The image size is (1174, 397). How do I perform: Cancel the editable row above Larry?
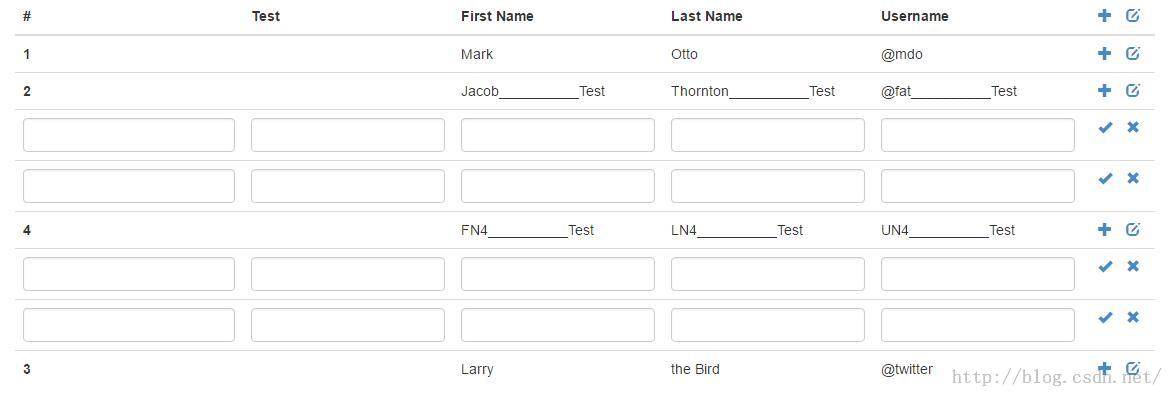(1133, 317)
